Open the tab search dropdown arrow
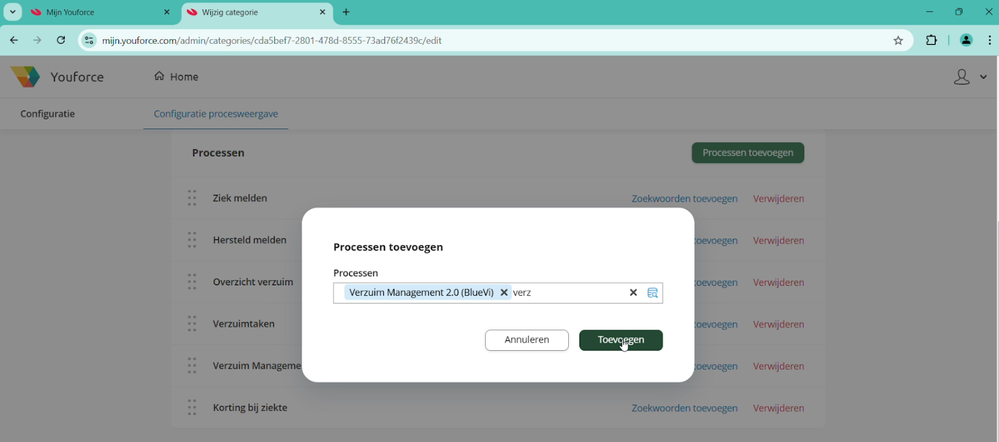Viewport: 999px width, 442px height. point(12,12)
